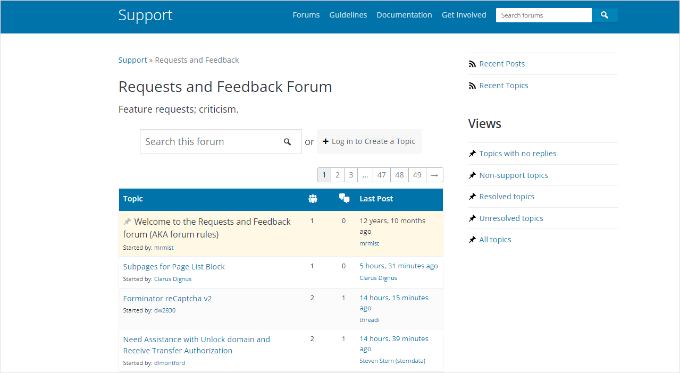Click the next page arrow in pagination

coord(435,175)
